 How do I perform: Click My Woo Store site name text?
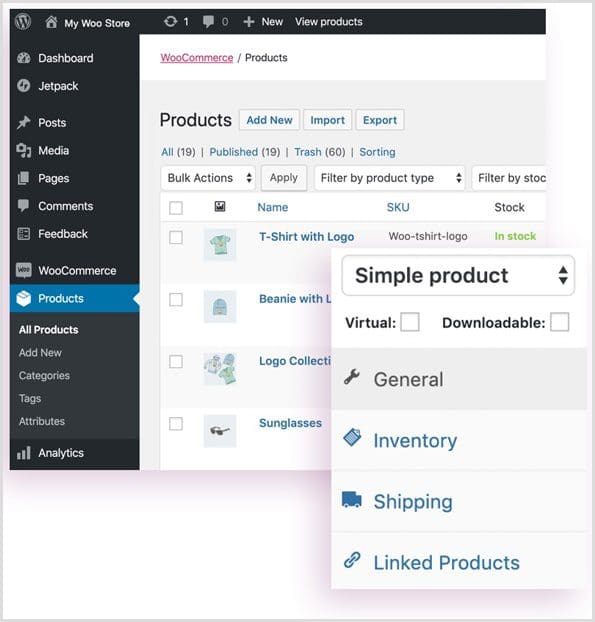(x=97, y=23)
